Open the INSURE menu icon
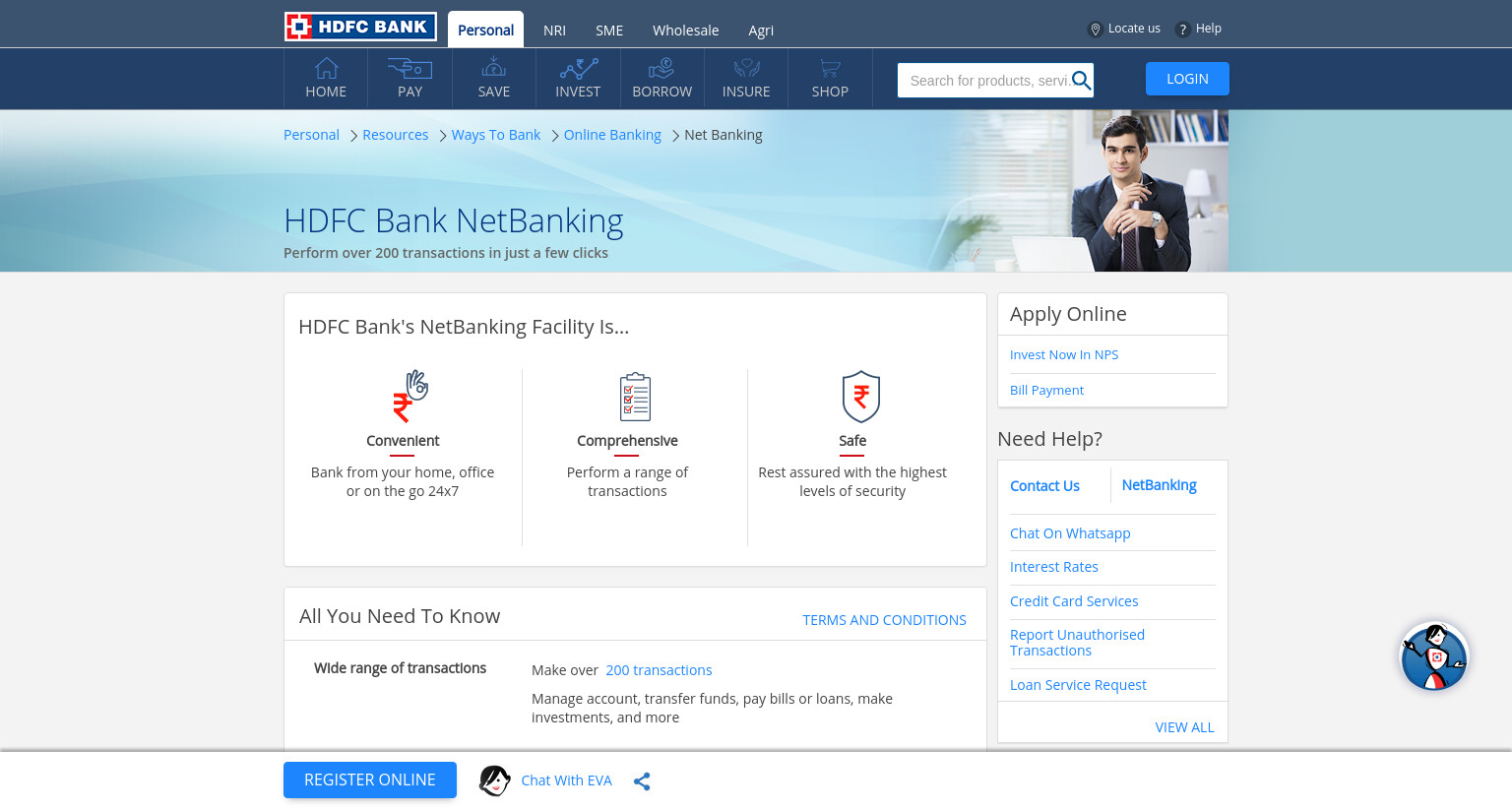Viewport: 1512px width, 811px height. point(746,68)
